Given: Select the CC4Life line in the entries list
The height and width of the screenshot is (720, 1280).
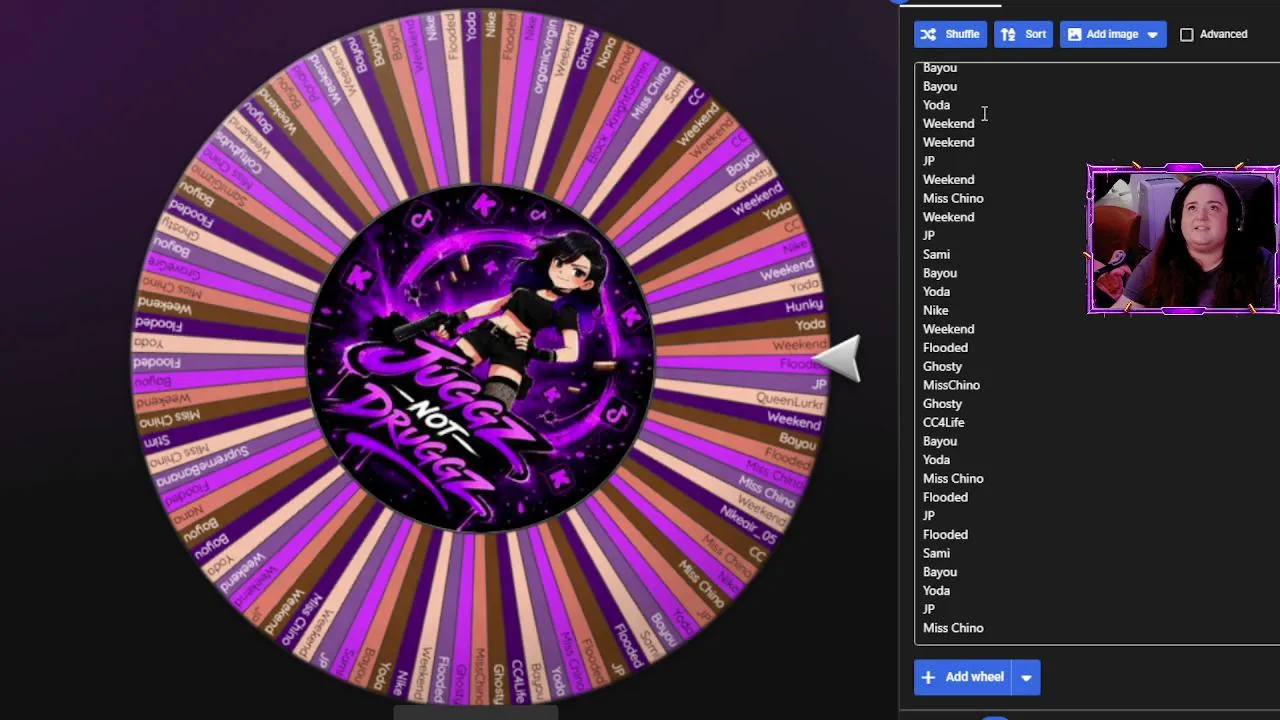Looking at the screenshot, I should [x=943, y=422].
